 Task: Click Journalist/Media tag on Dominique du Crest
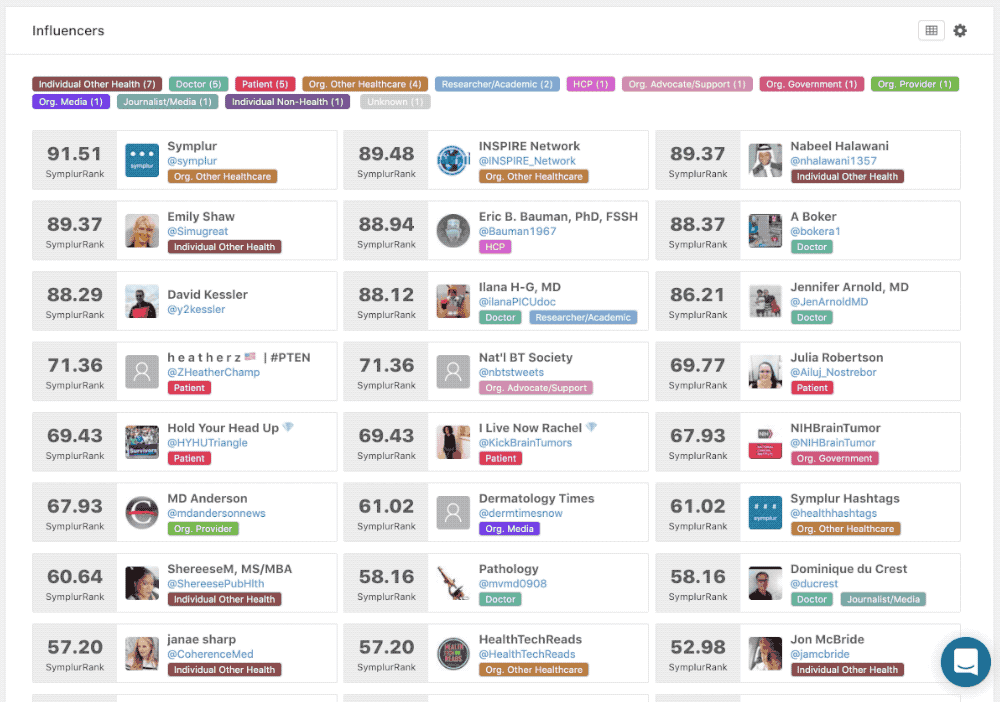[x=883, y=599]
